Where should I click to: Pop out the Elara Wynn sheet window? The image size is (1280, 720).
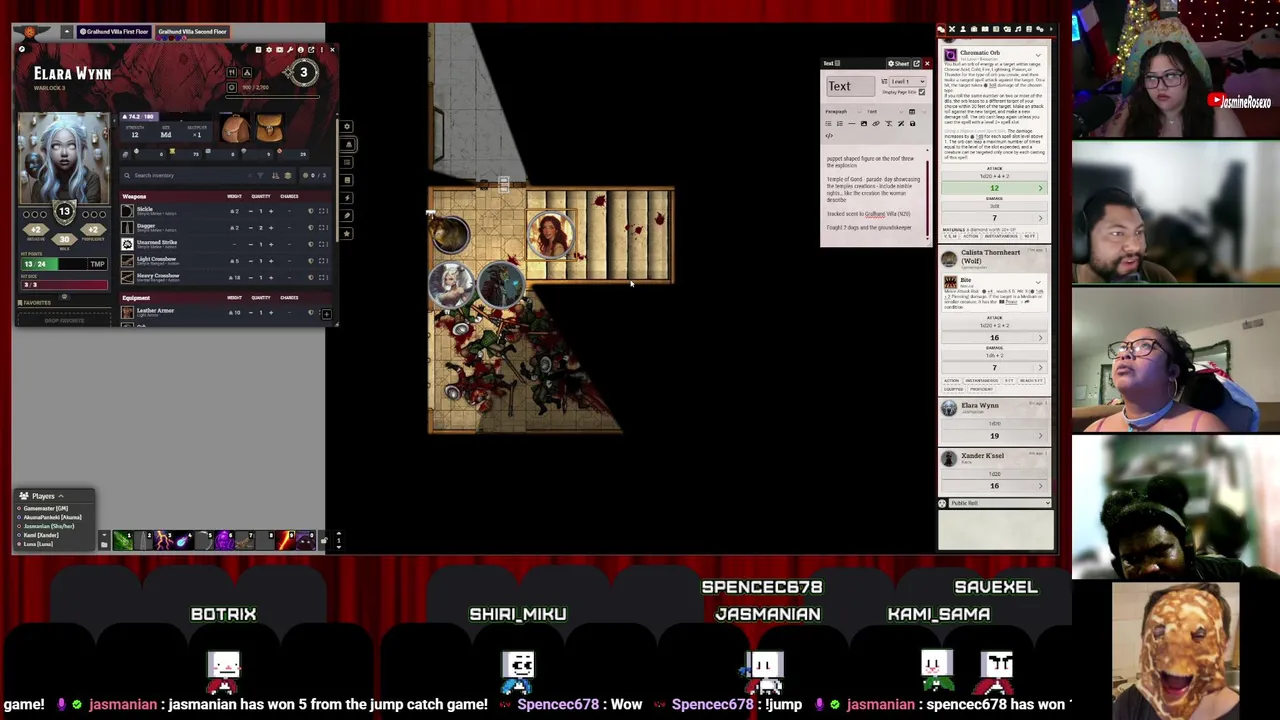[x=311, y=50]
